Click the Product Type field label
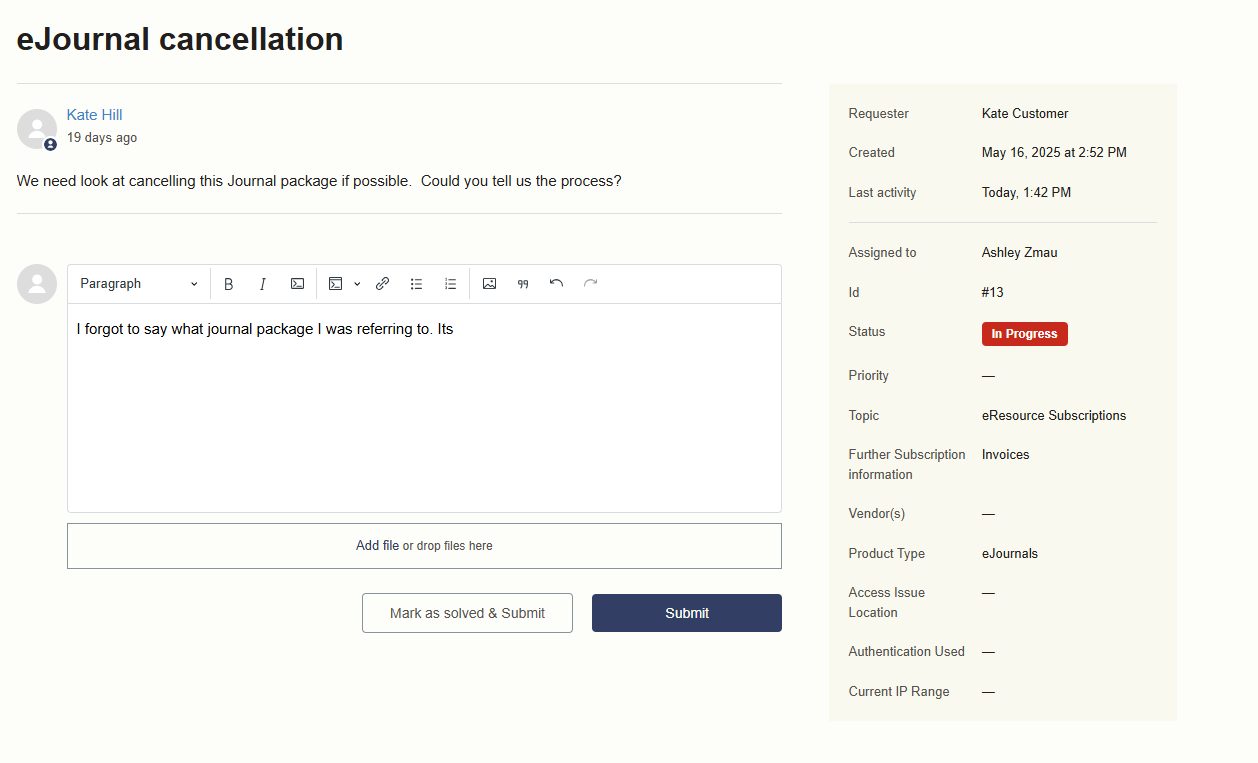 point(887,554)
